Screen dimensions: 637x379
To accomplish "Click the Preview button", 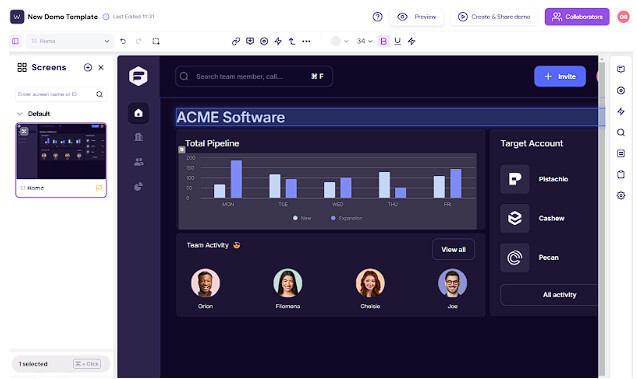I will click(x=417, y=17).
